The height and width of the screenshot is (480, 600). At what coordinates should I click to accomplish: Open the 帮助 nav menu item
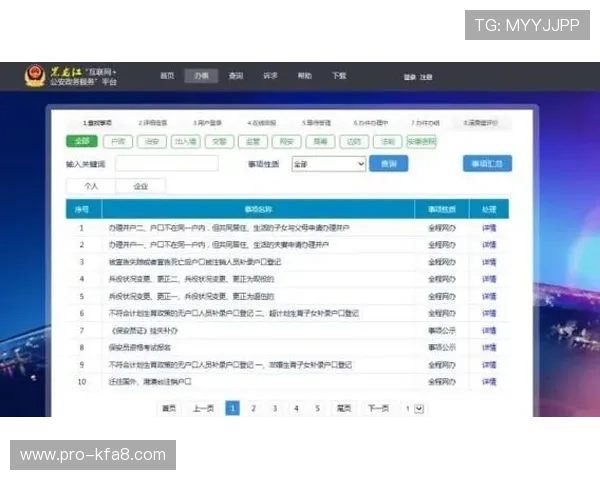point(305,76)
